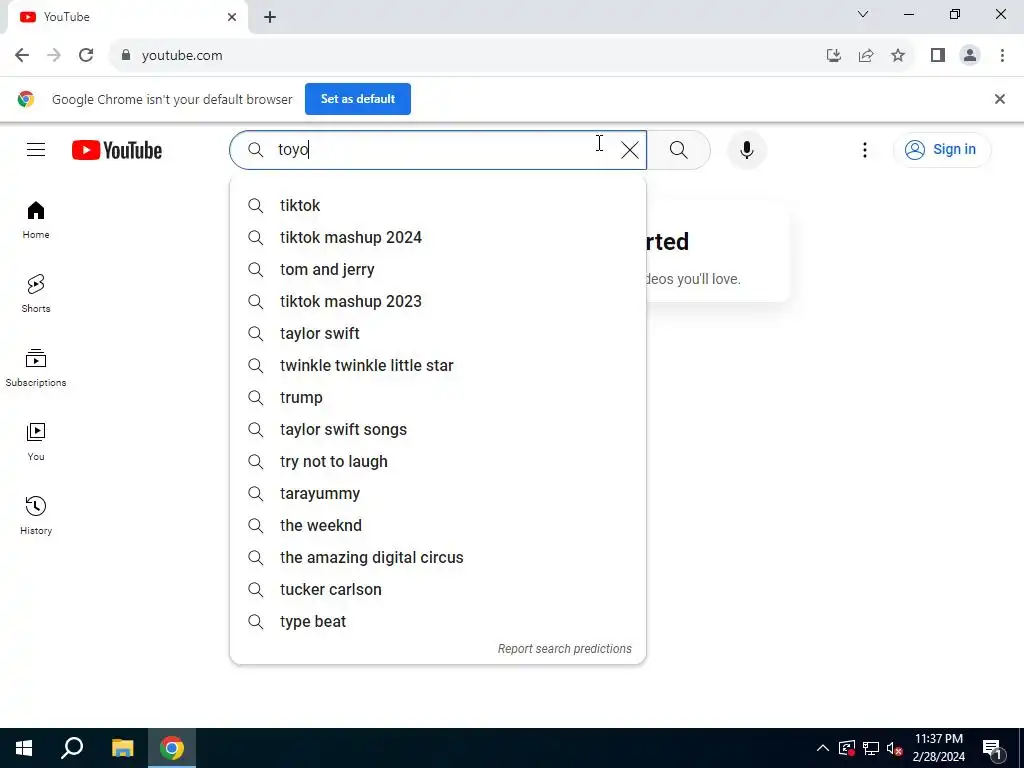This screenshot has height=768, width=1024.
Task: Reload the page
Action: [86, 56]
